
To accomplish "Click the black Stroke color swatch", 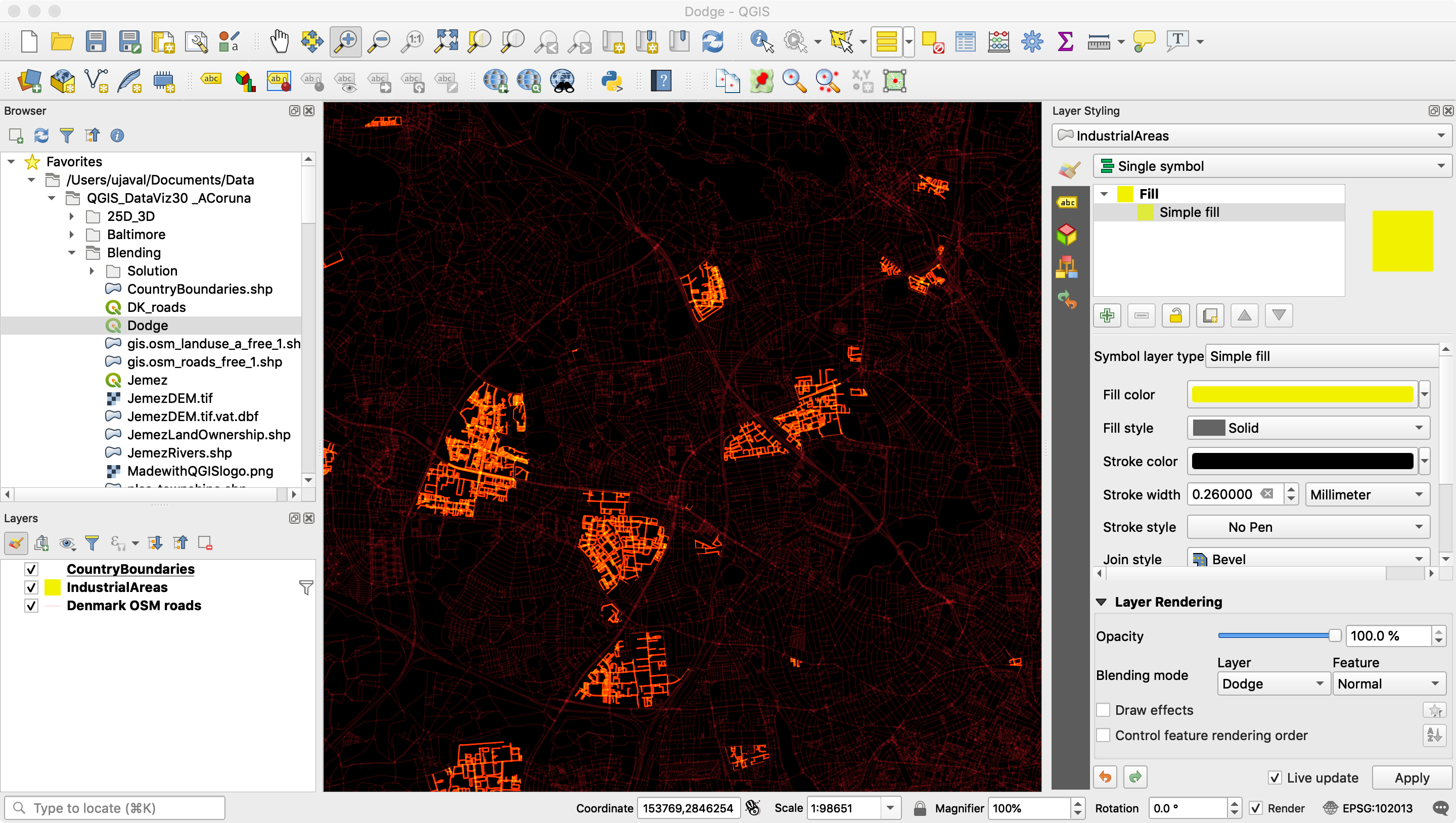I will tap(1302, 461).
